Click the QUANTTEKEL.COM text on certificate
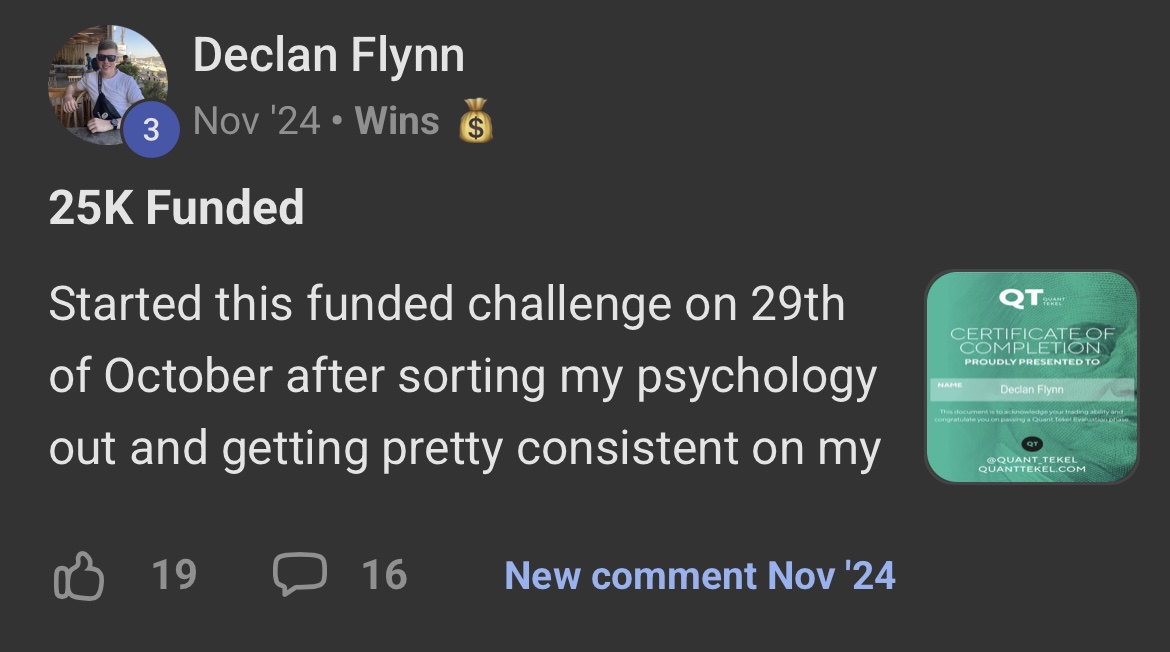 (x=1031, y=468)
